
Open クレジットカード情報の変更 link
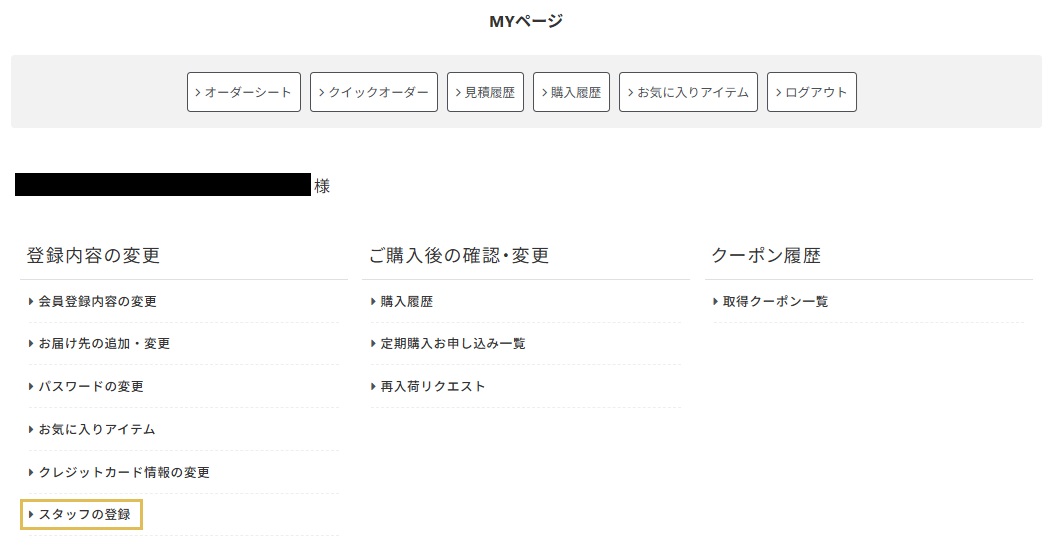[124, 473]
